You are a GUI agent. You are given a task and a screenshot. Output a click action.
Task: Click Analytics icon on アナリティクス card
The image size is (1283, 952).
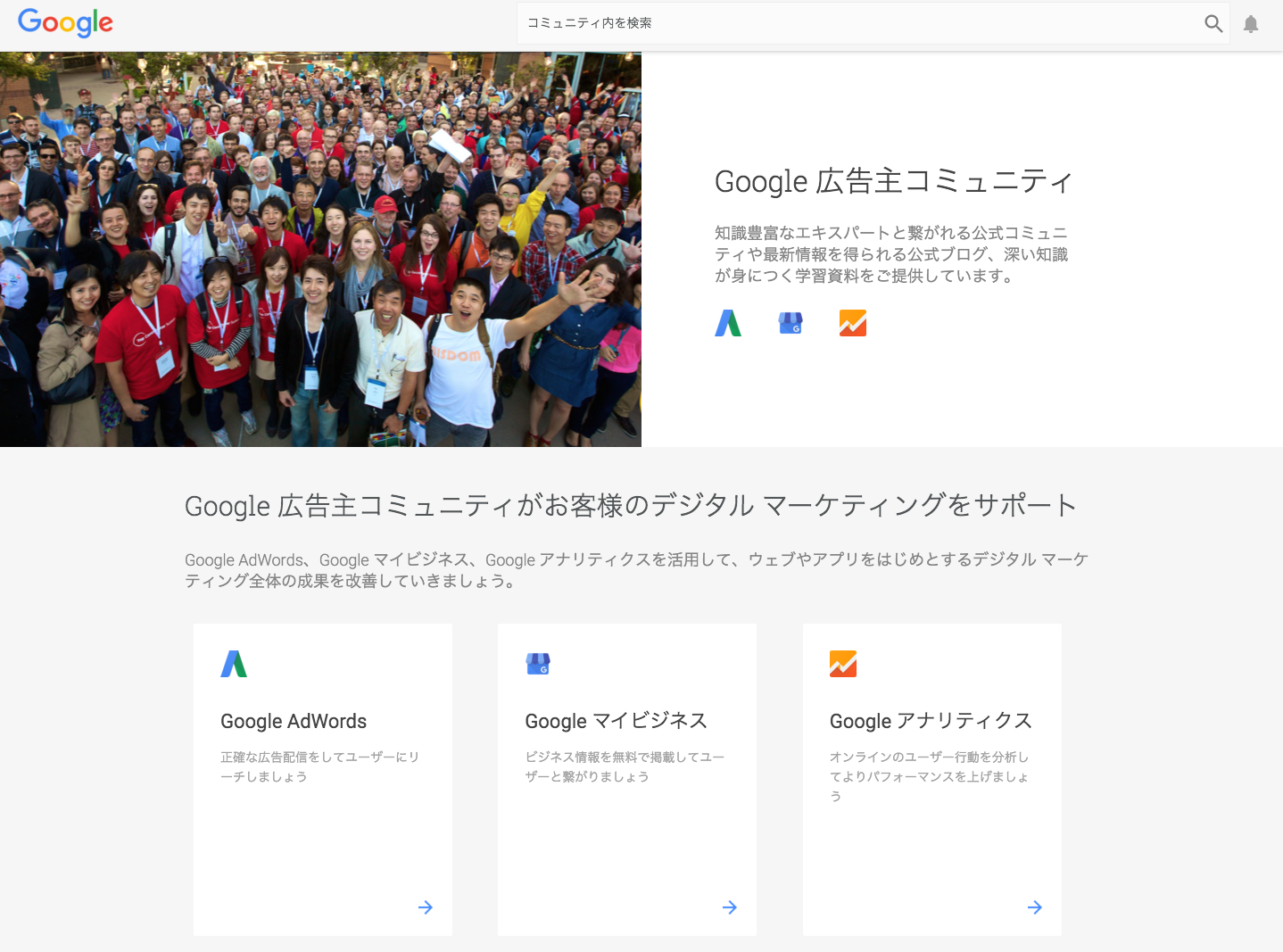coord(843,664)
